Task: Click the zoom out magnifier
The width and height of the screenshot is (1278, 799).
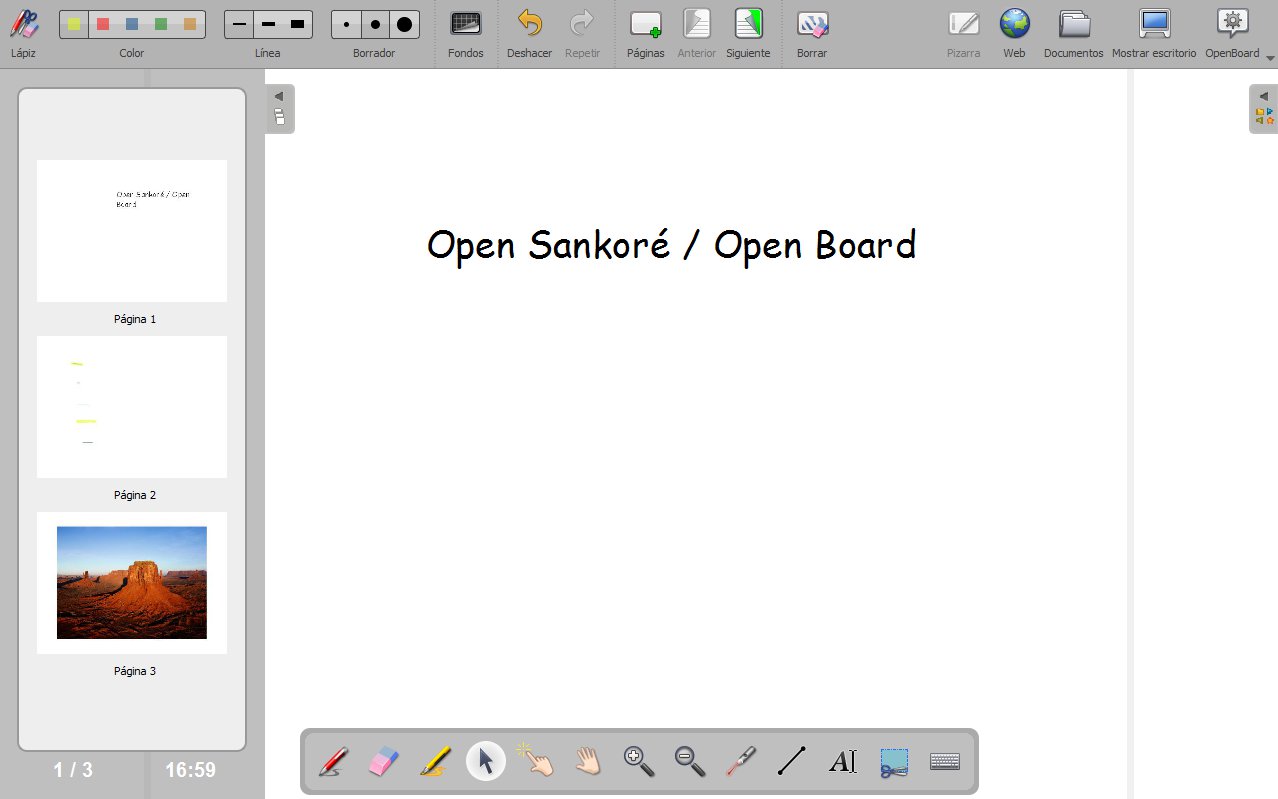Action: pos(690,762)
